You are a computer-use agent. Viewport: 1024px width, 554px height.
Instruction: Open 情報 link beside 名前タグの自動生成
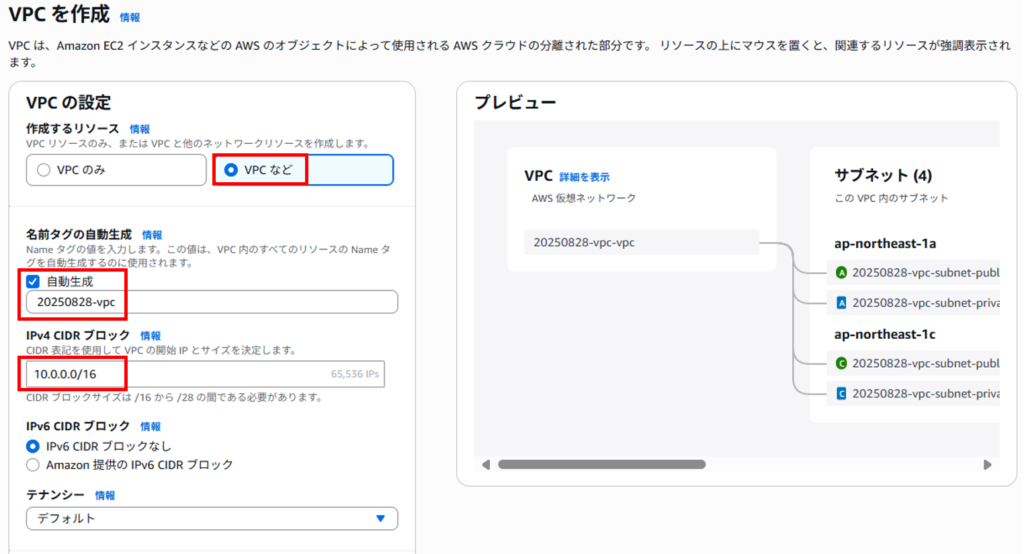152,235
